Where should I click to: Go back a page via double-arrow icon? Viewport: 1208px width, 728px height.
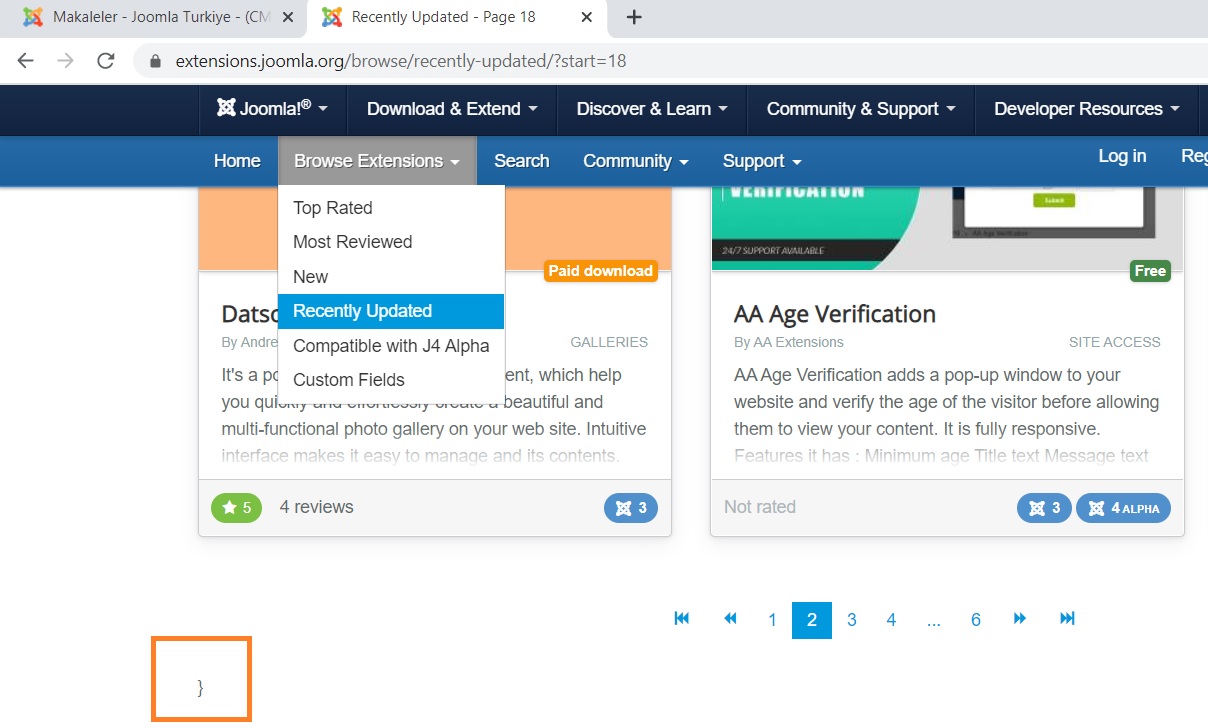tap(730, 619)
